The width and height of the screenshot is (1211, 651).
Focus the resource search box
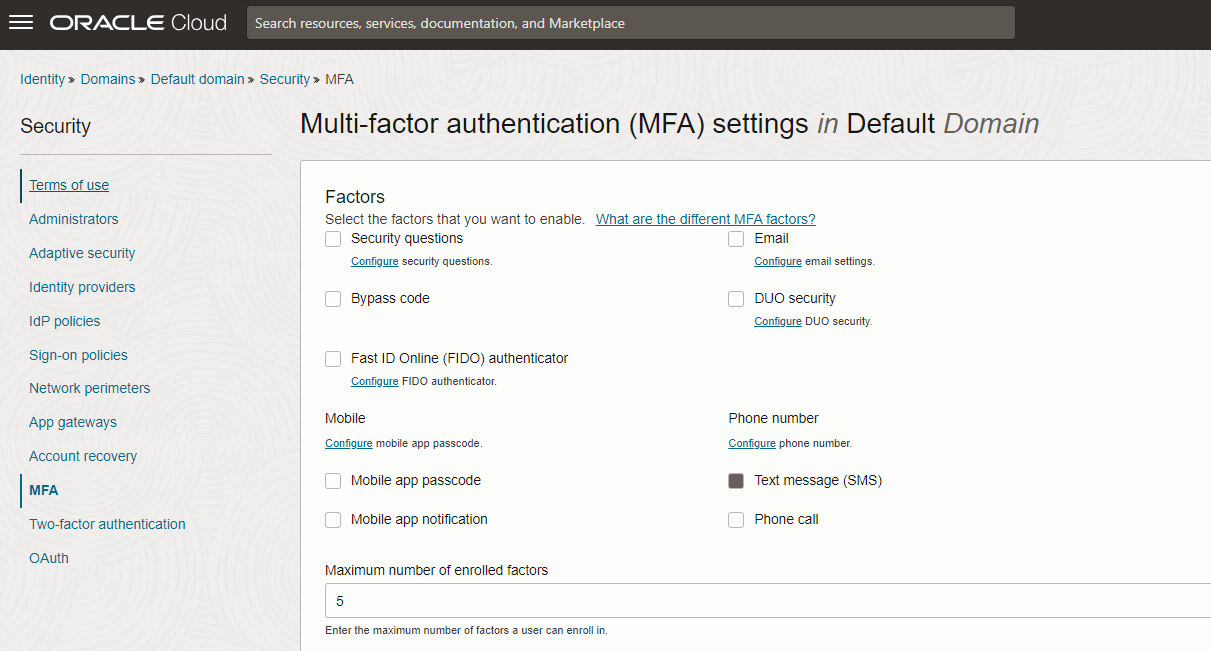point(630,23)
